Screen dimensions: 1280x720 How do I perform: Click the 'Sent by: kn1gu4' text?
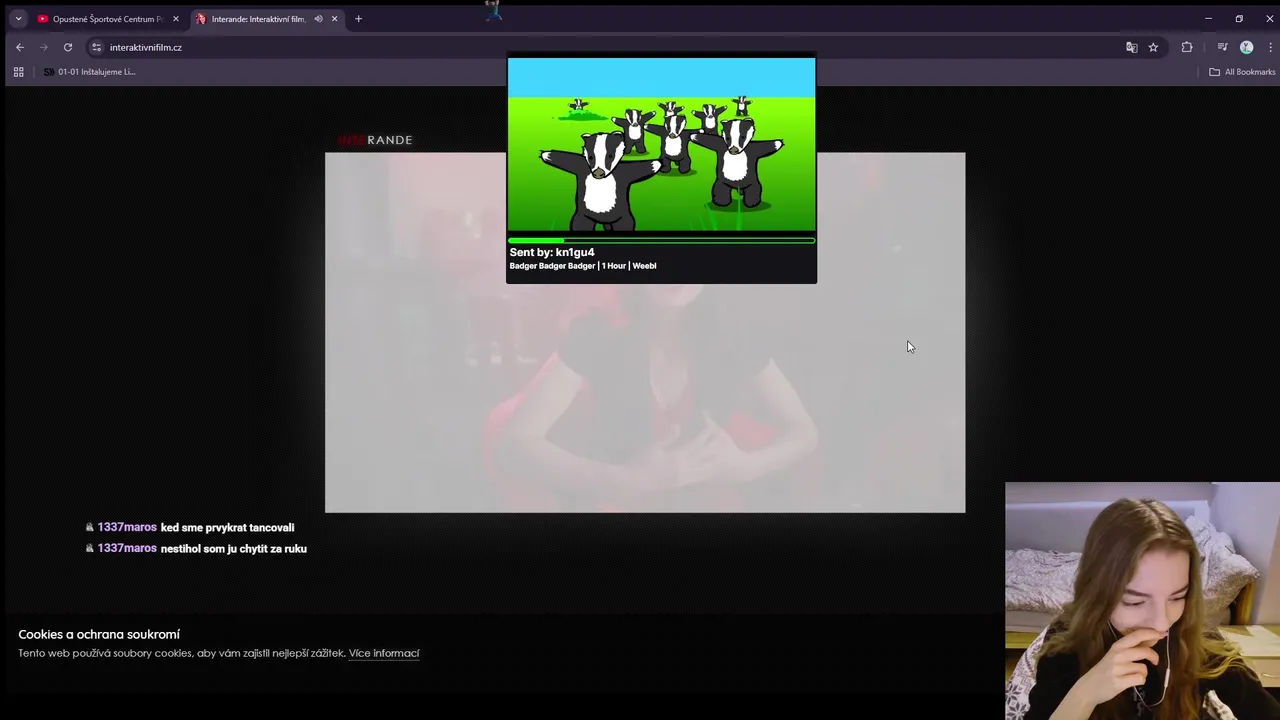tap(552, 252)
